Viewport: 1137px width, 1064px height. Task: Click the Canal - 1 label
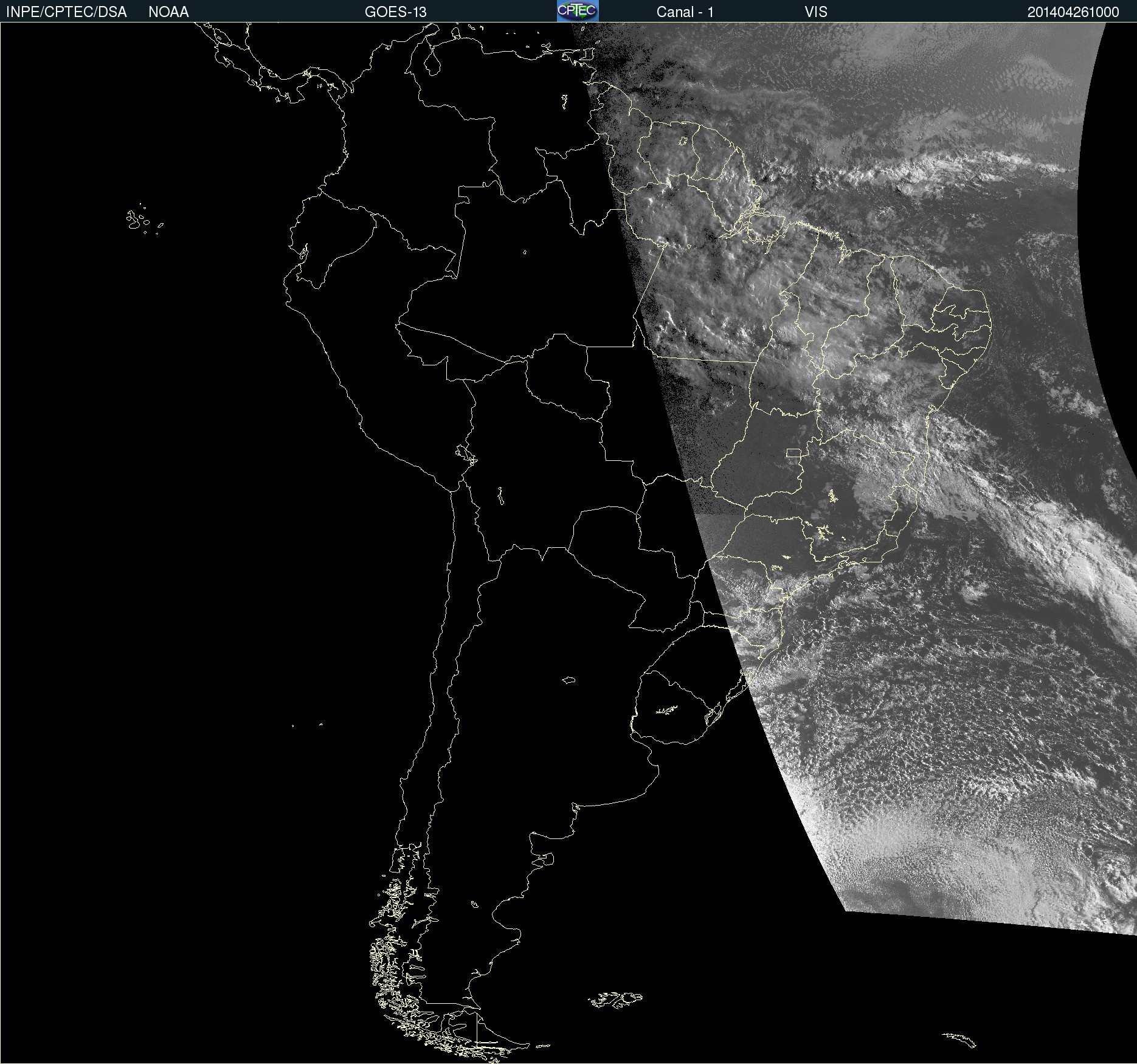pyautogui.click(x=685, y=12)
